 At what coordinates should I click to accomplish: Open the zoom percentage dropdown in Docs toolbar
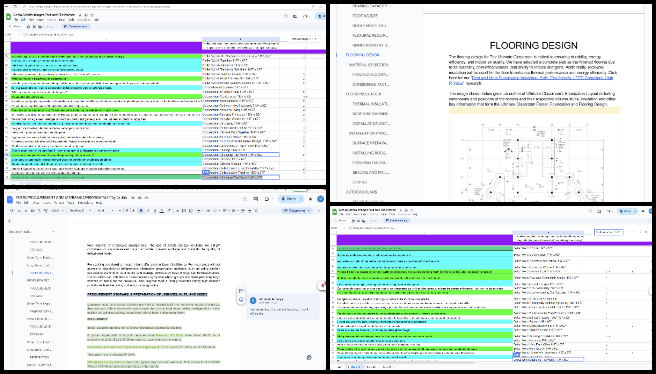coord(57,210)
